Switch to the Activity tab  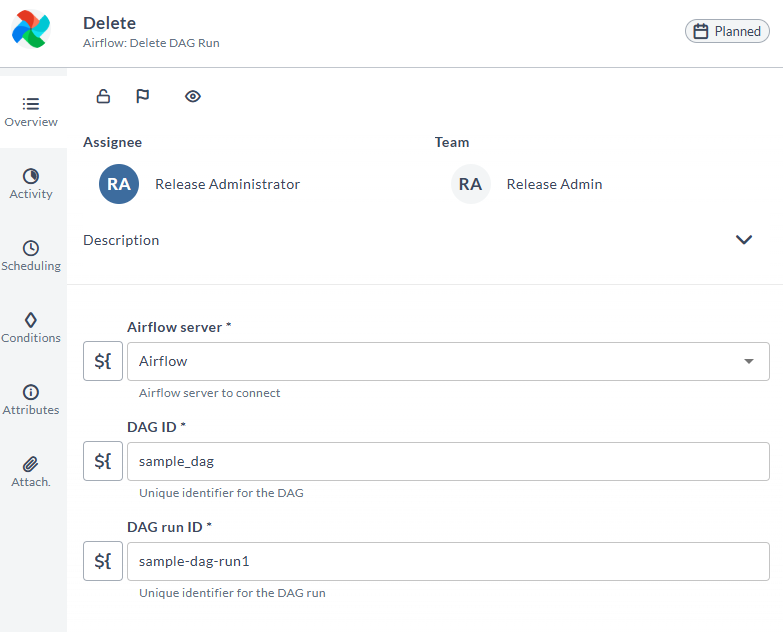31,184
